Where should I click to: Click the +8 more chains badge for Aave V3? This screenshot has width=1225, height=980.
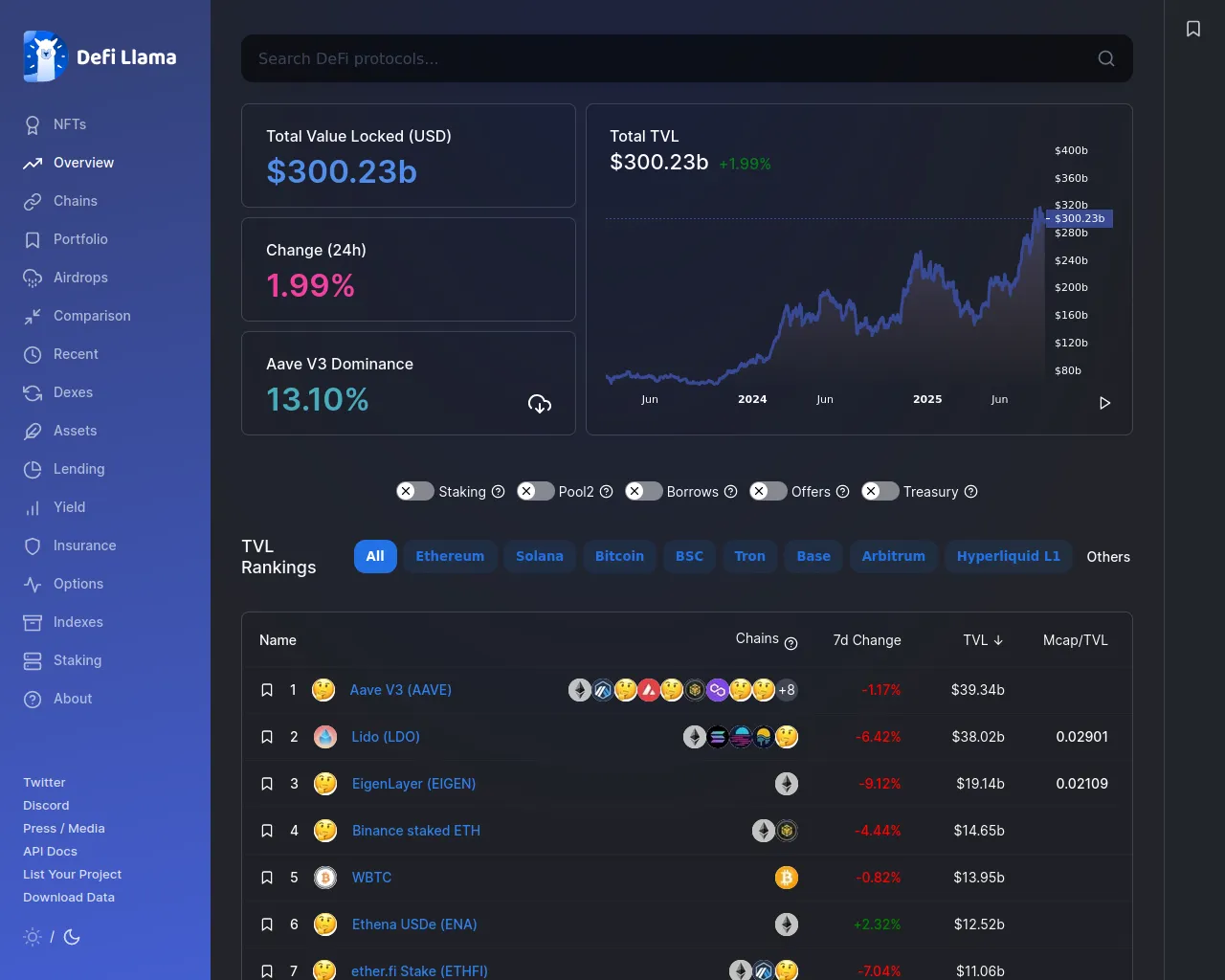[787, 690]
